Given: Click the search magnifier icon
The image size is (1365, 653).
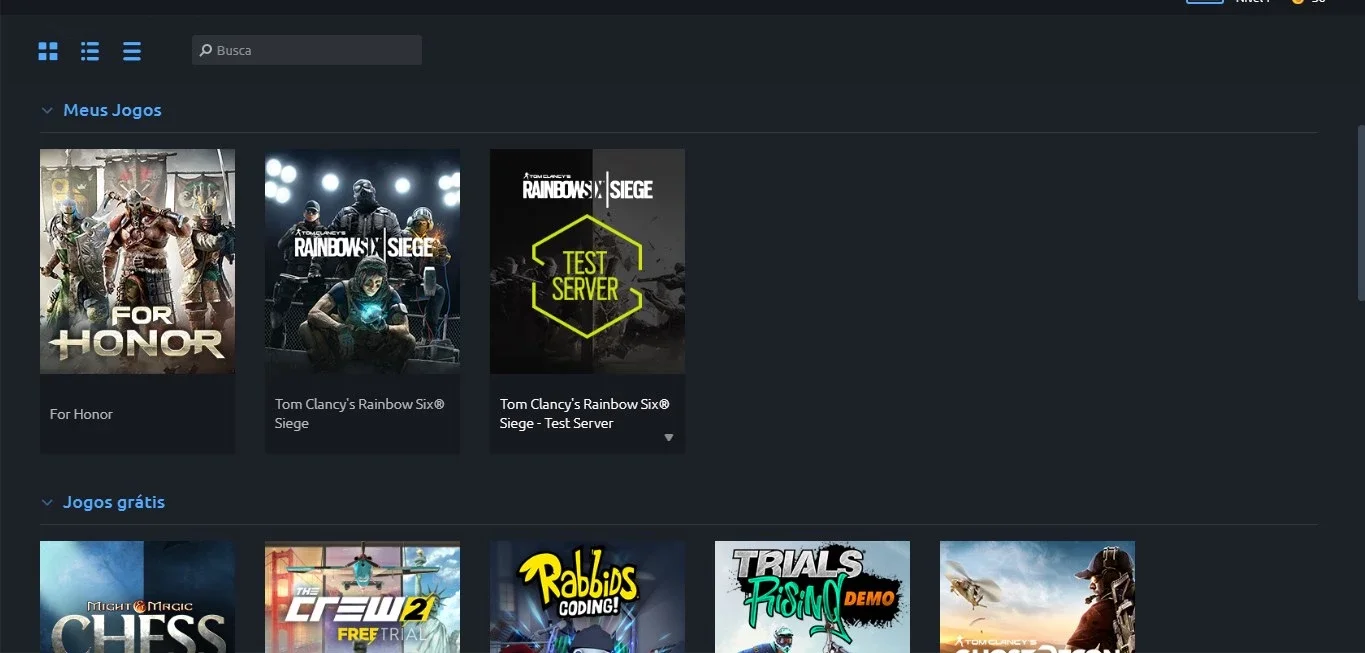Looking at the screenshot, I should tap(206, 50).
